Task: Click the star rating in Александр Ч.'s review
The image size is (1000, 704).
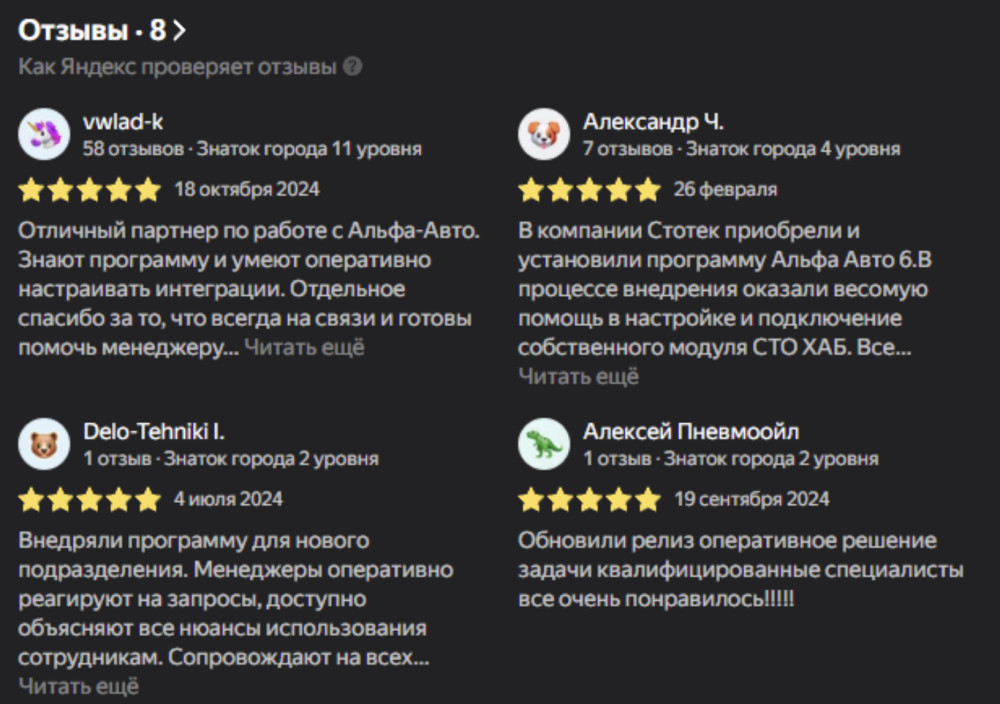Action: 589,189
